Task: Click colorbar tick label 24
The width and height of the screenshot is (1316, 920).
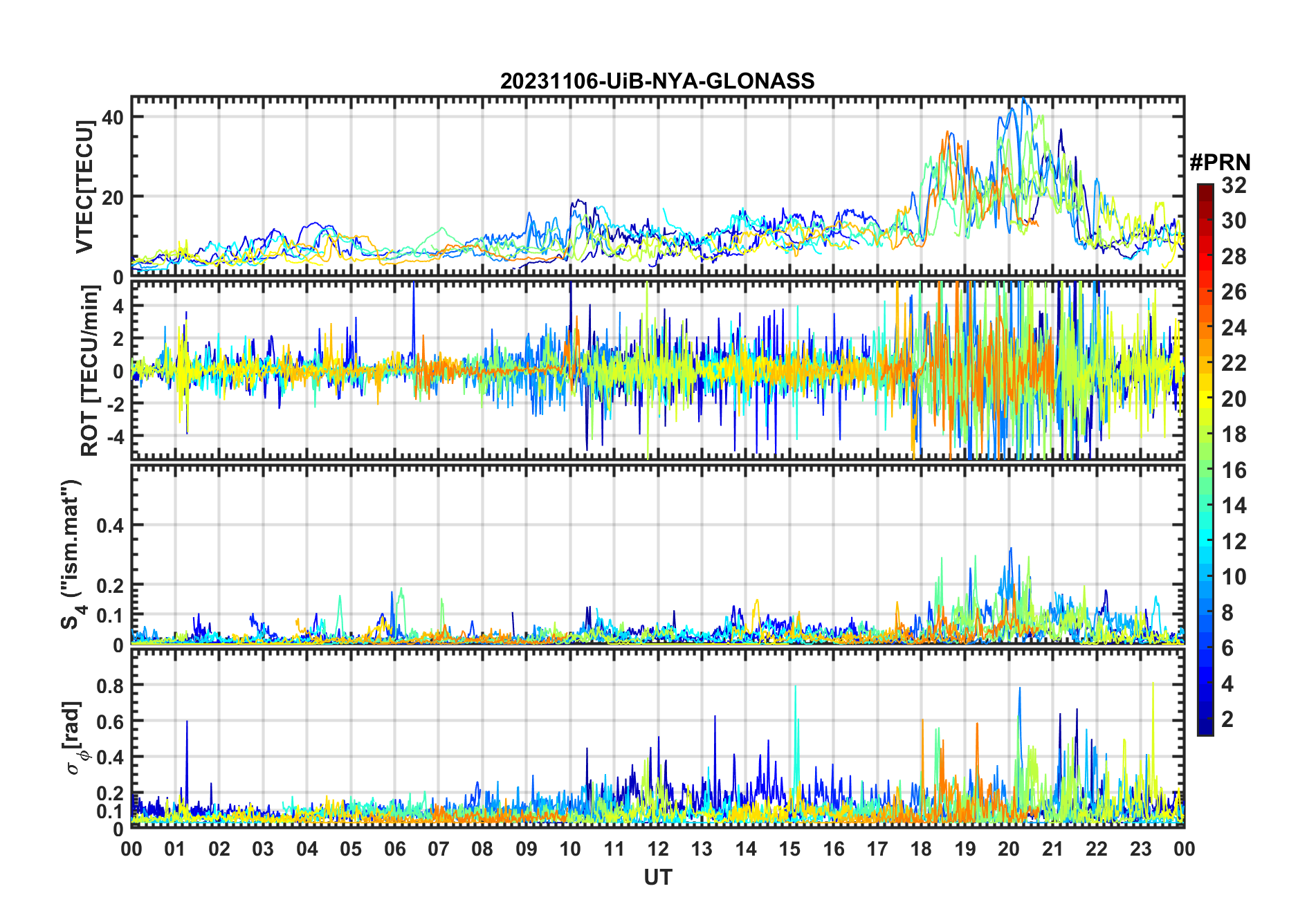Action: click(x=1234, y=327)
